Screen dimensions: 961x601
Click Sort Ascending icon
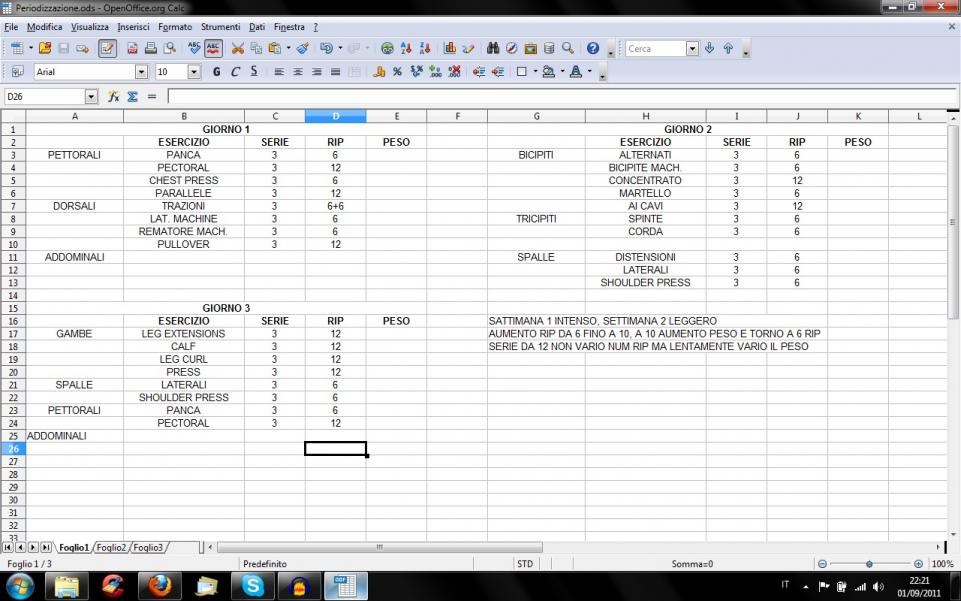click(407, 48)
